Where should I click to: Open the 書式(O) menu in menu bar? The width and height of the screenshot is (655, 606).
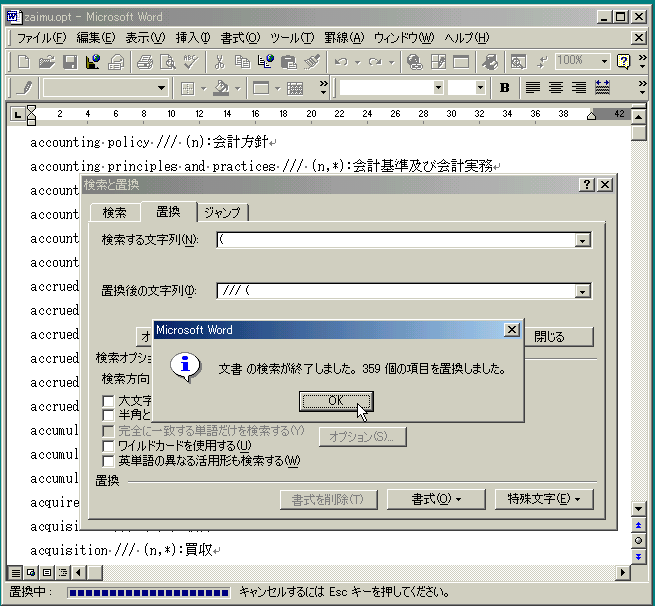[240, 38]
